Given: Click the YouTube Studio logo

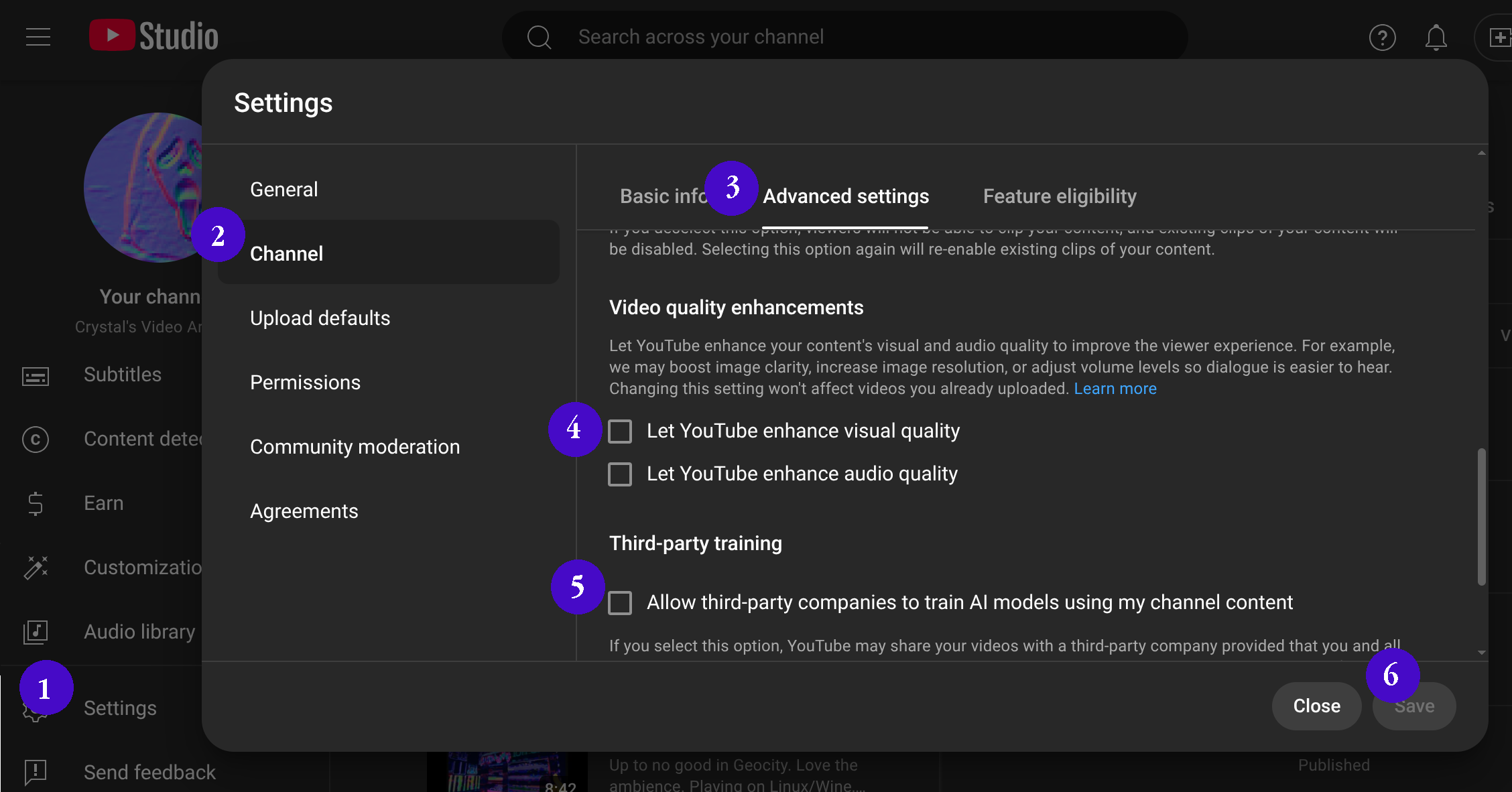Looking at the screenshot, I should coord(154,36).
